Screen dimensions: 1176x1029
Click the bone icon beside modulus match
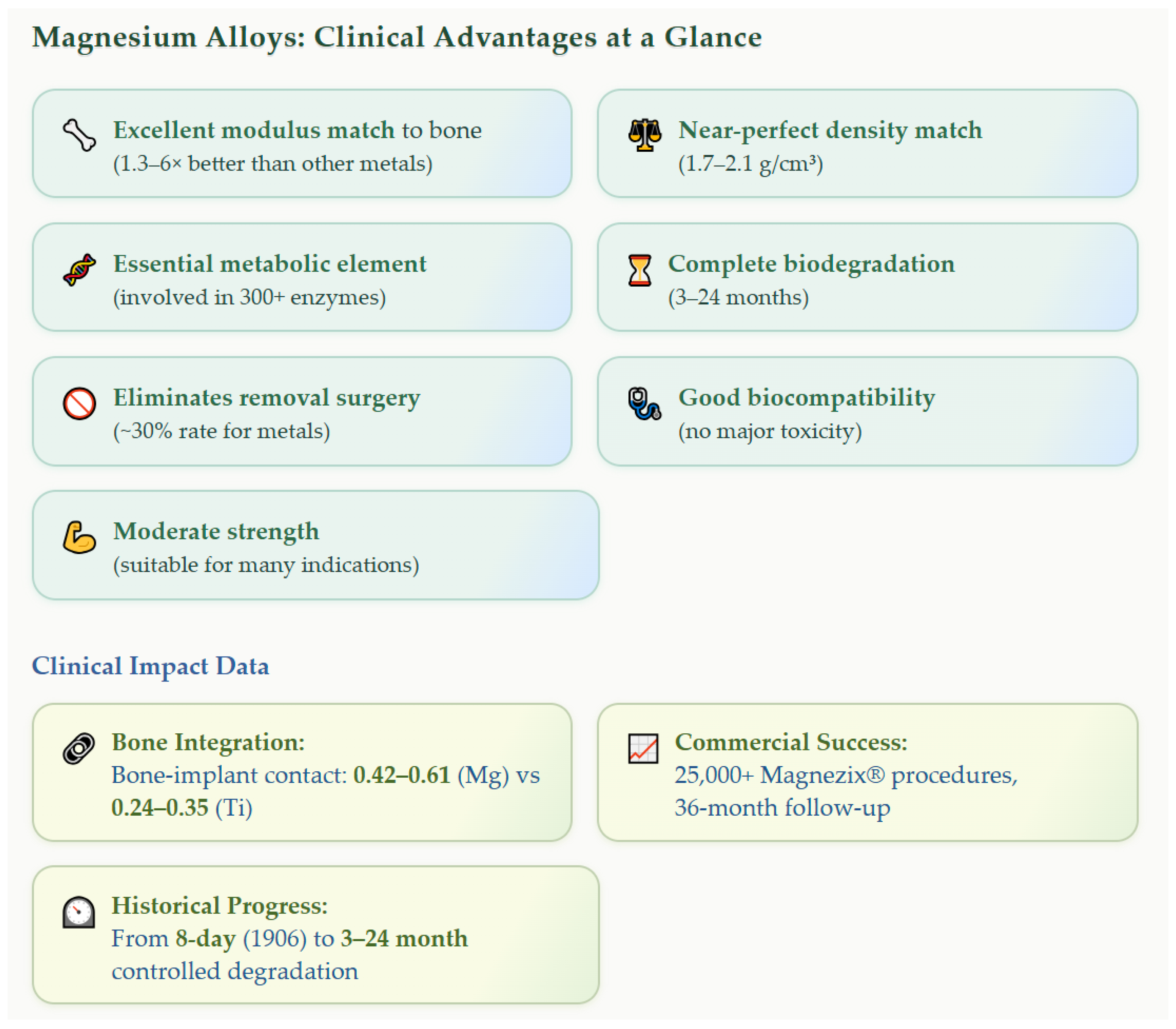click(x=79, y=135)
